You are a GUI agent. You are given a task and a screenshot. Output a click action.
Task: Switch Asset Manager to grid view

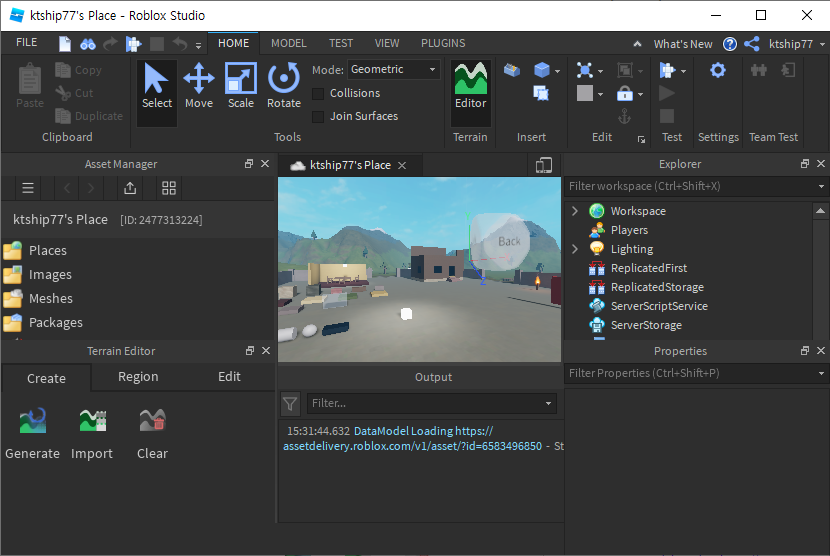click(x=169, y=188)
